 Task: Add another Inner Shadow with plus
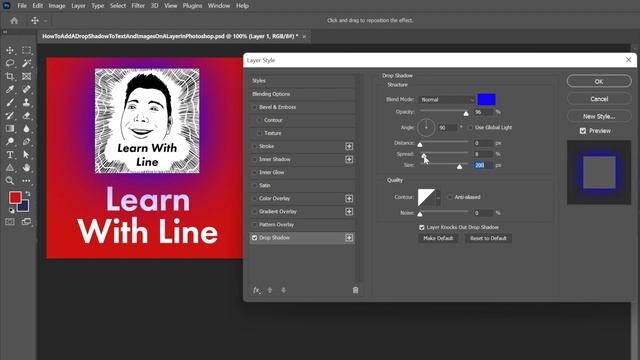point(349,159)
